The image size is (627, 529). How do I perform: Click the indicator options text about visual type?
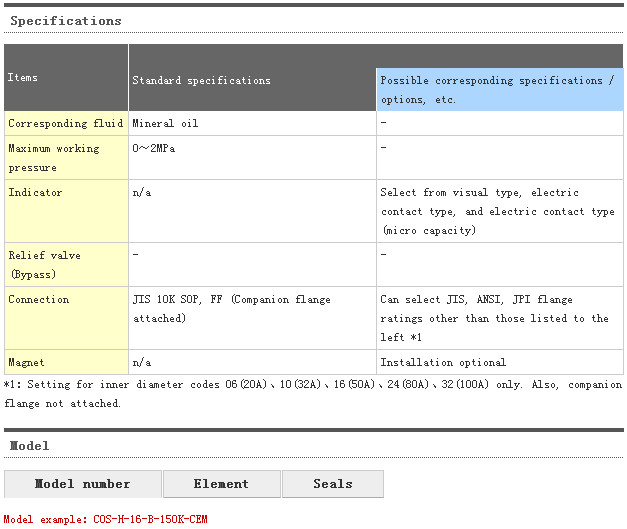(497, 211)
